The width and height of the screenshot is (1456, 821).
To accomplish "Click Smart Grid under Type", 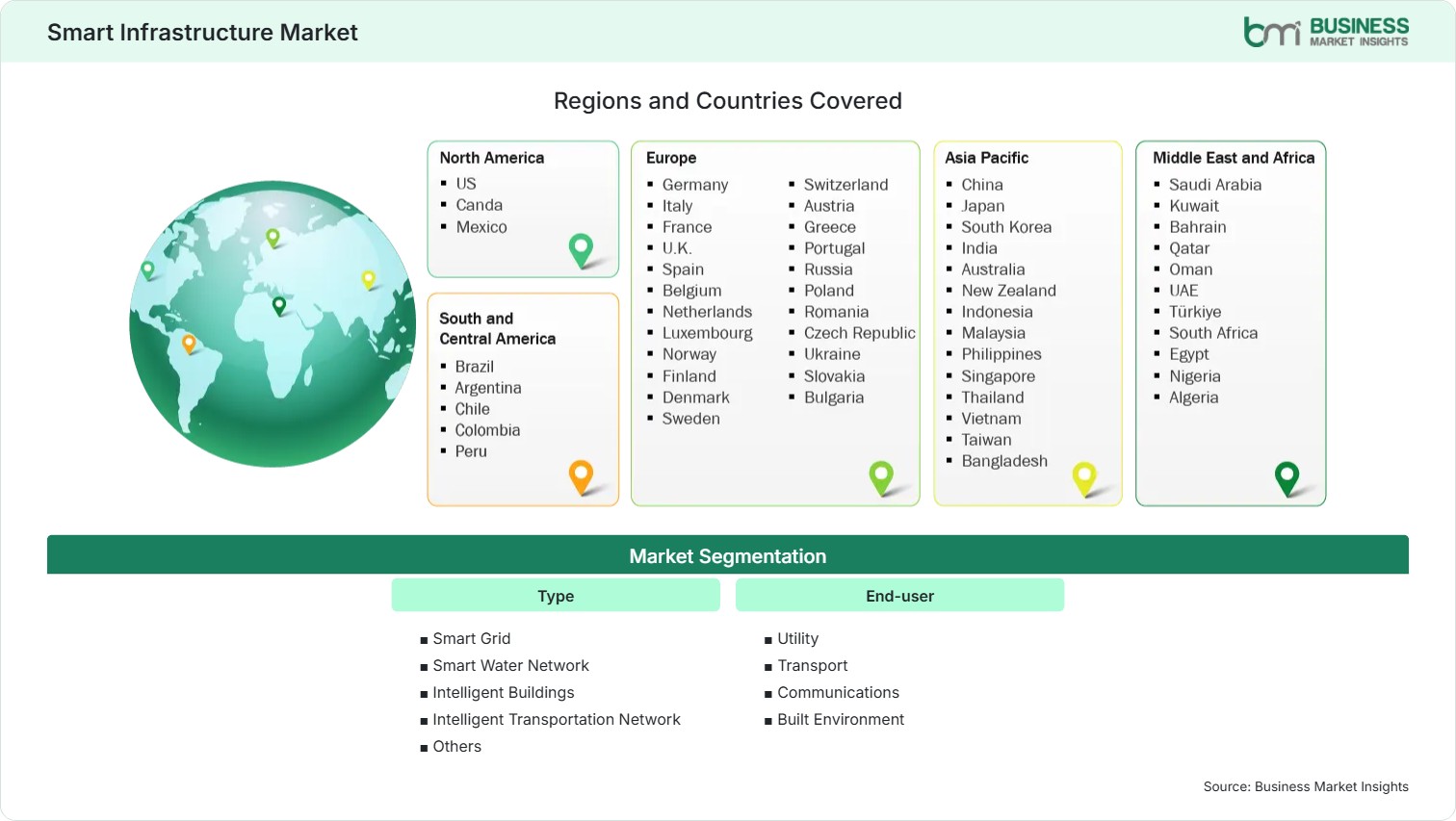I will [472, 639].
